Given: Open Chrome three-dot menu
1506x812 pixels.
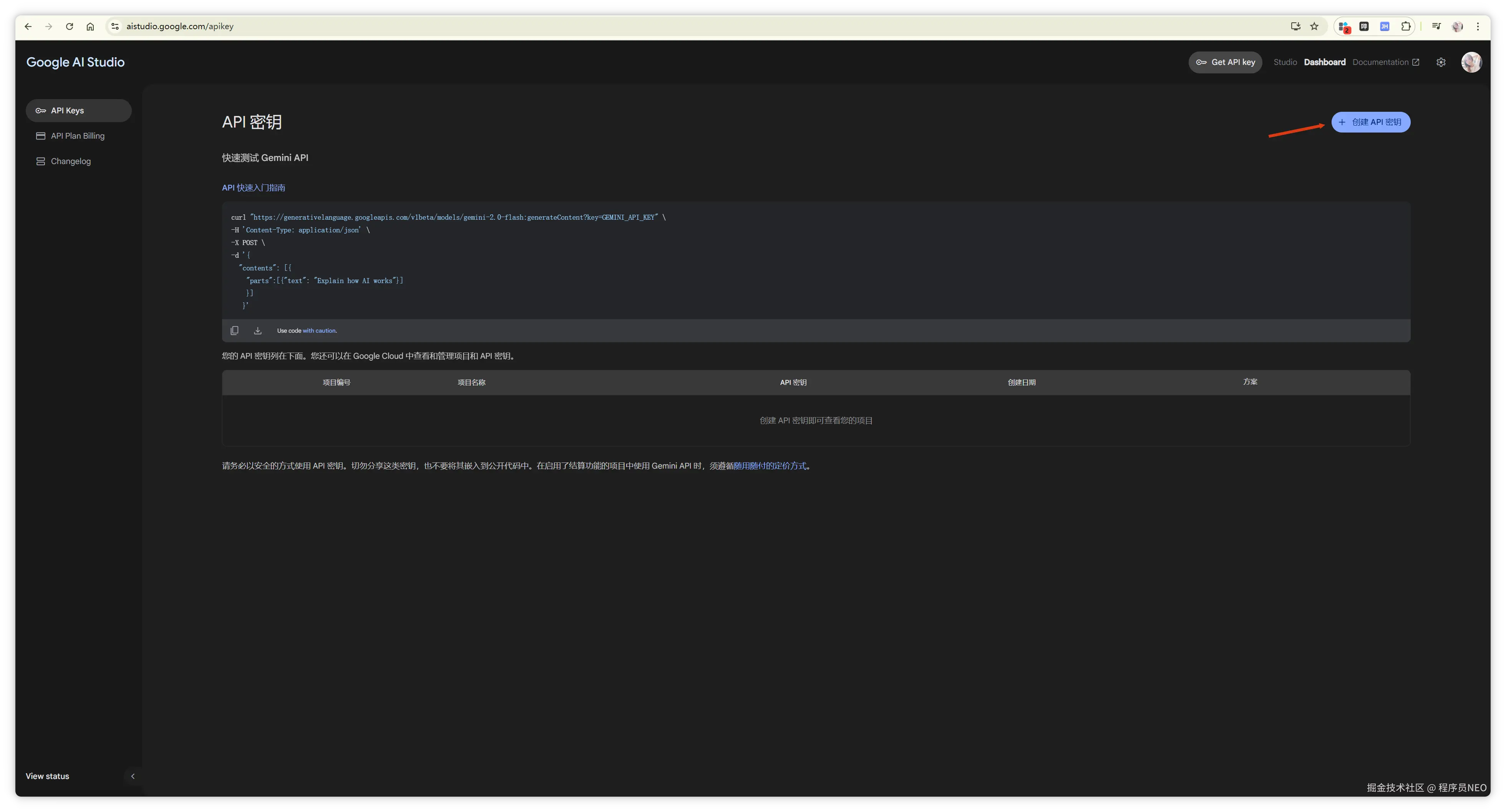Looking at the screenshot, I should click(1478, 26).
